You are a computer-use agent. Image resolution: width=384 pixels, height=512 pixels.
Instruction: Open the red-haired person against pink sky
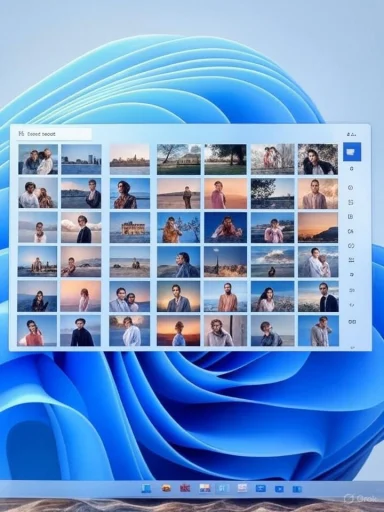[81, 296]
